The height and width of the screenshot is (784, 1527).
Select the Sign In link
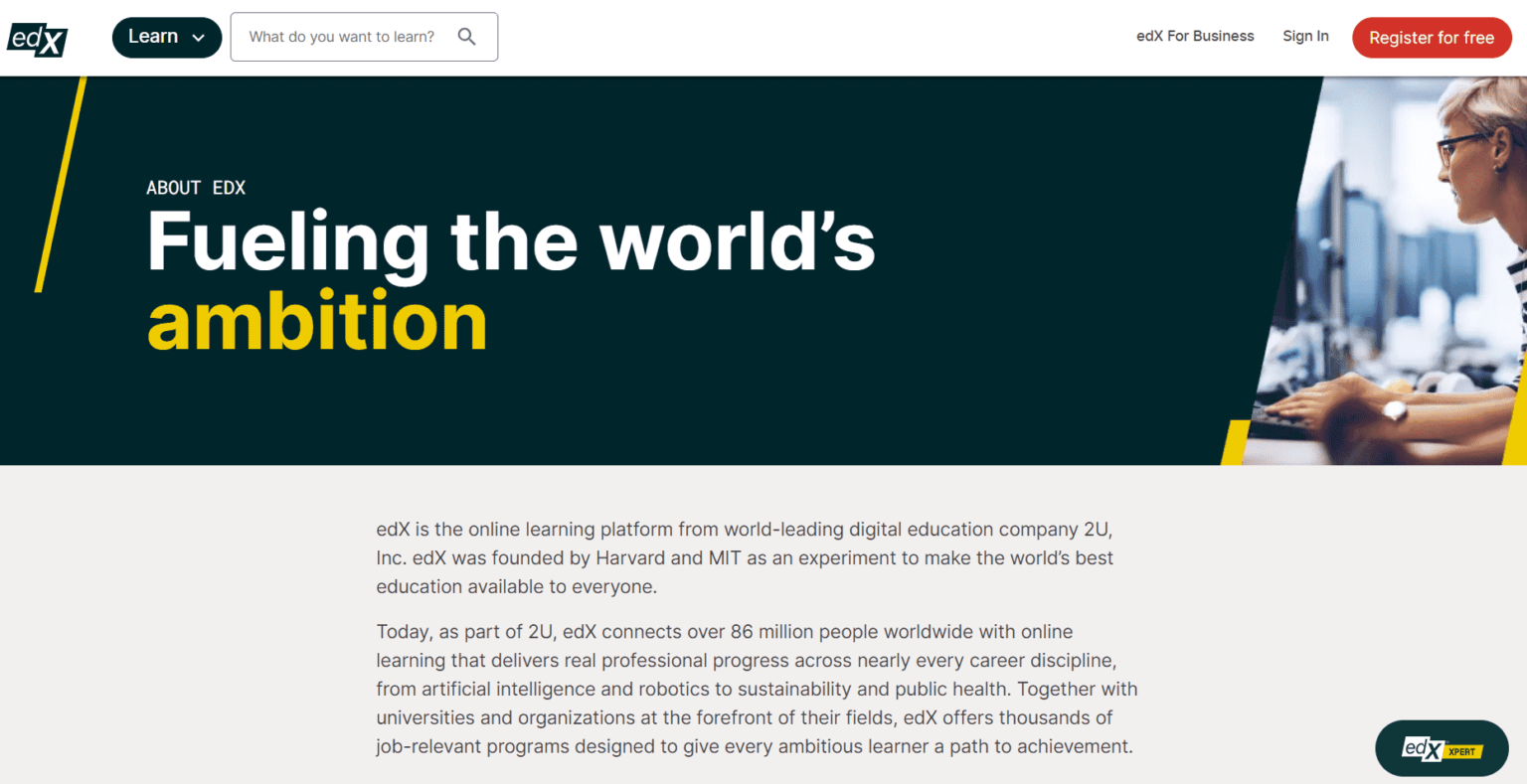(1305, 36)
